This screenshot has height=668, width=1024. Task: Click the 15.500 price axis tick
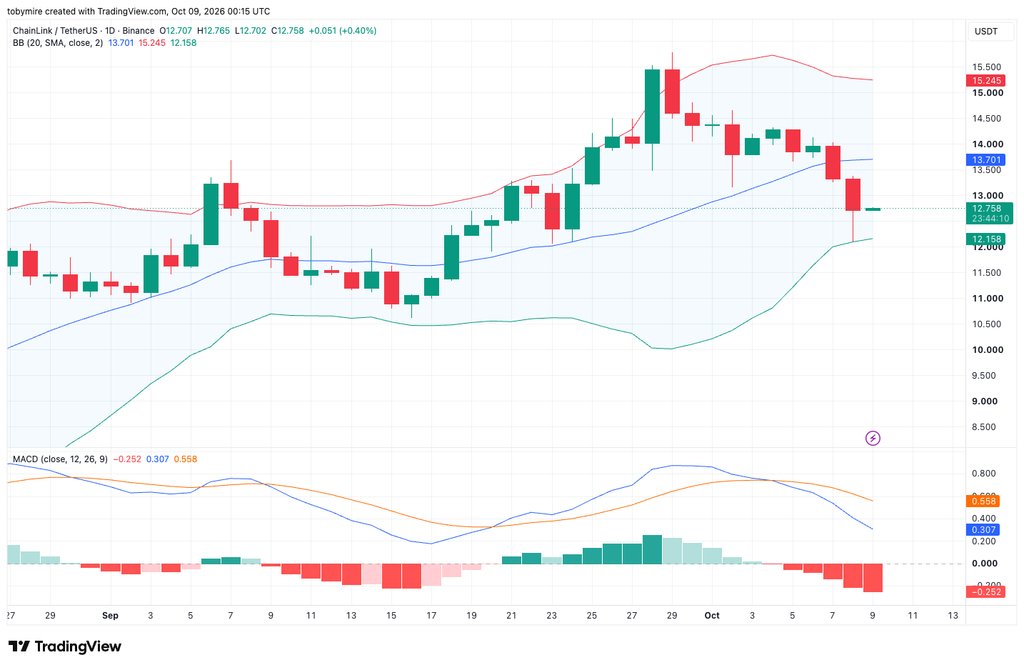coord(987,67)
